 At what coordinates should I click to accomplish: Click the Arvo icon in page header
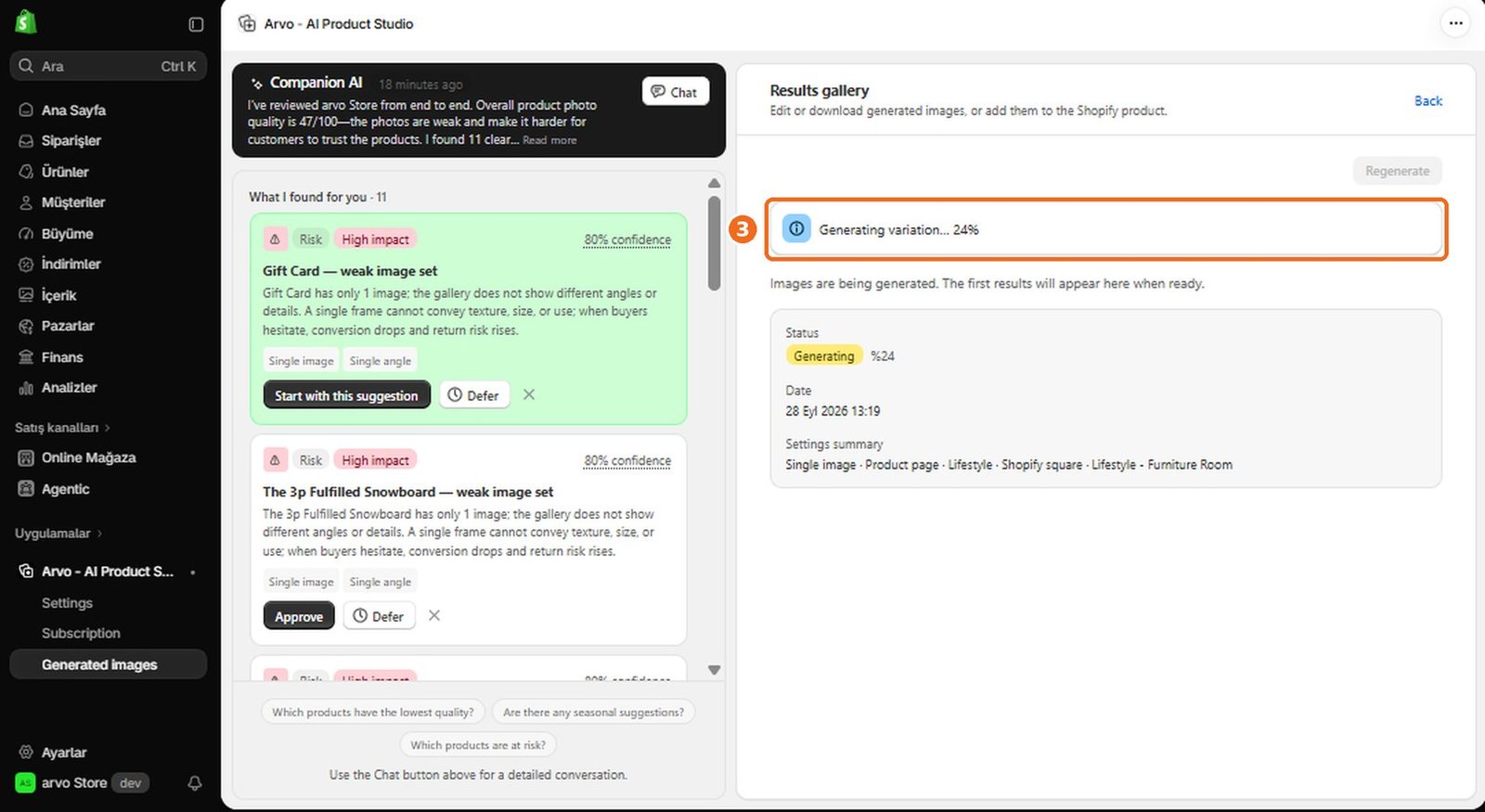point(247,24)
